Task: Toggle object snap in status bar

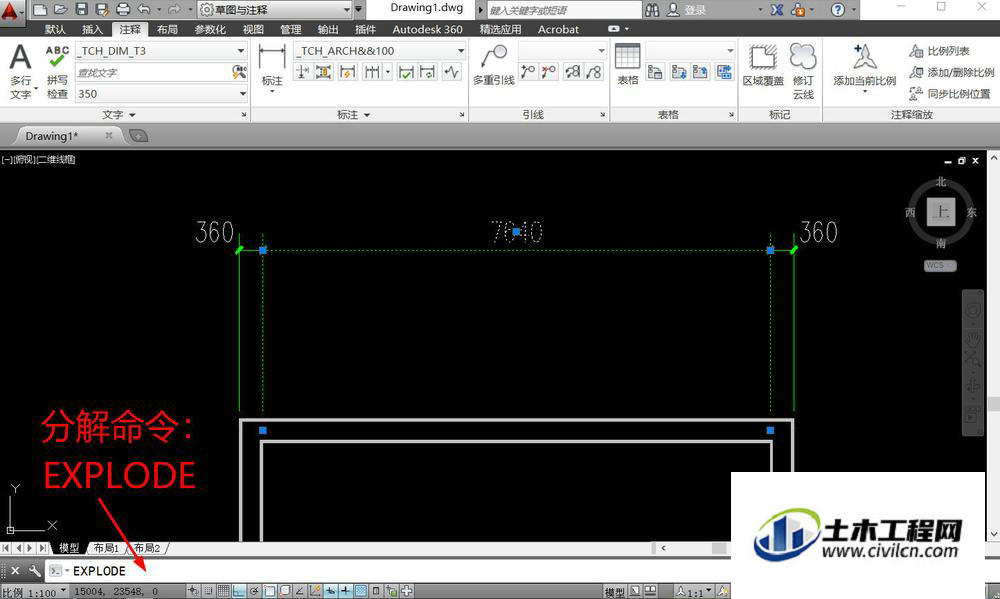Action: point(269,591)
